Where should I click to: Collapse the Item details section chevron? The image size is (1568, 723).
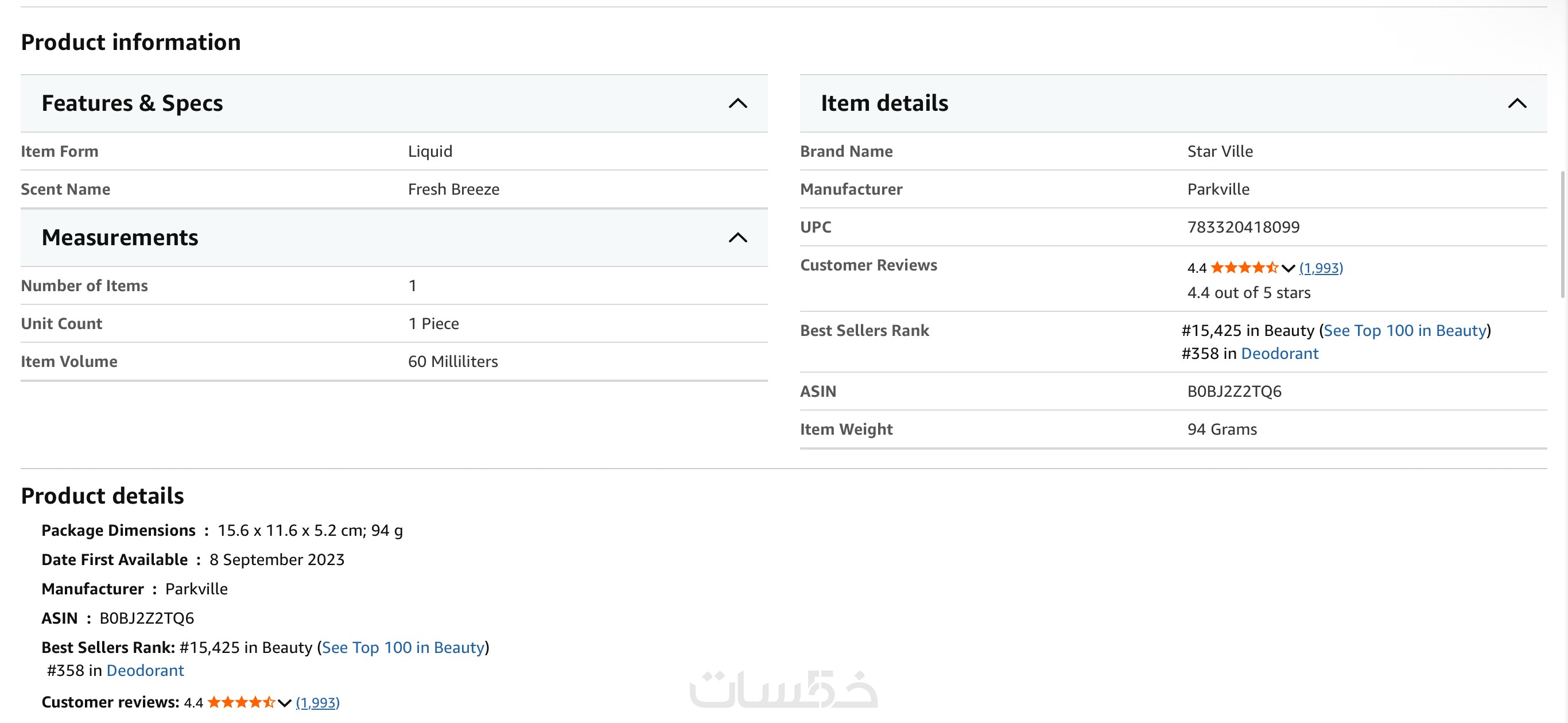[x=1517, y=103]
